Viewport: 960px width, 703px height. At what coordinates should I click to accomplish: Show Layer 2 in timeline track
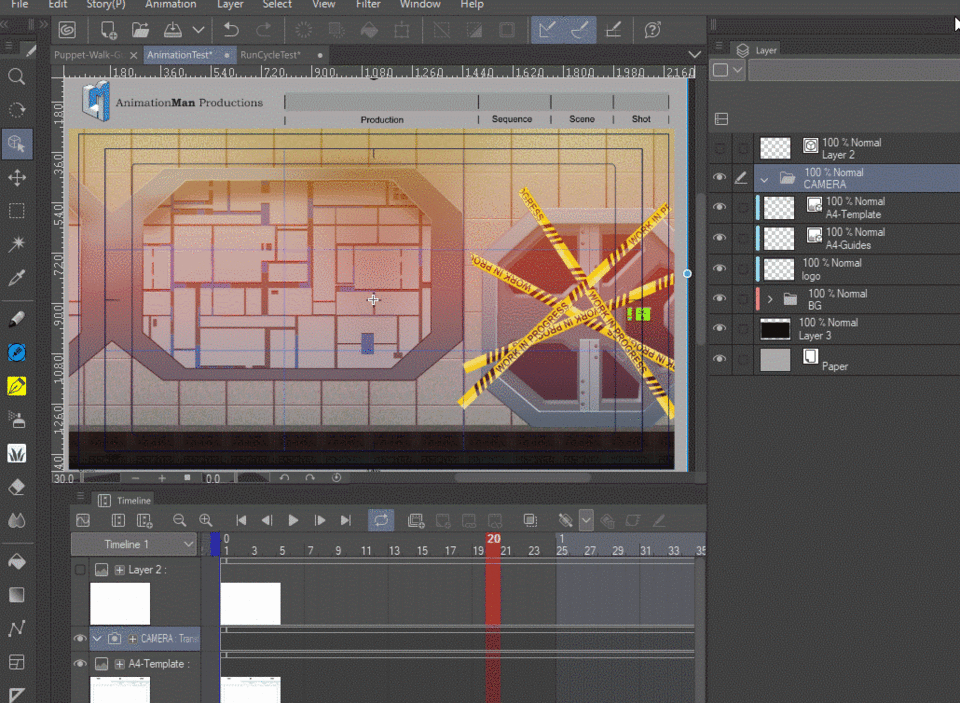[x=80, y=569]
